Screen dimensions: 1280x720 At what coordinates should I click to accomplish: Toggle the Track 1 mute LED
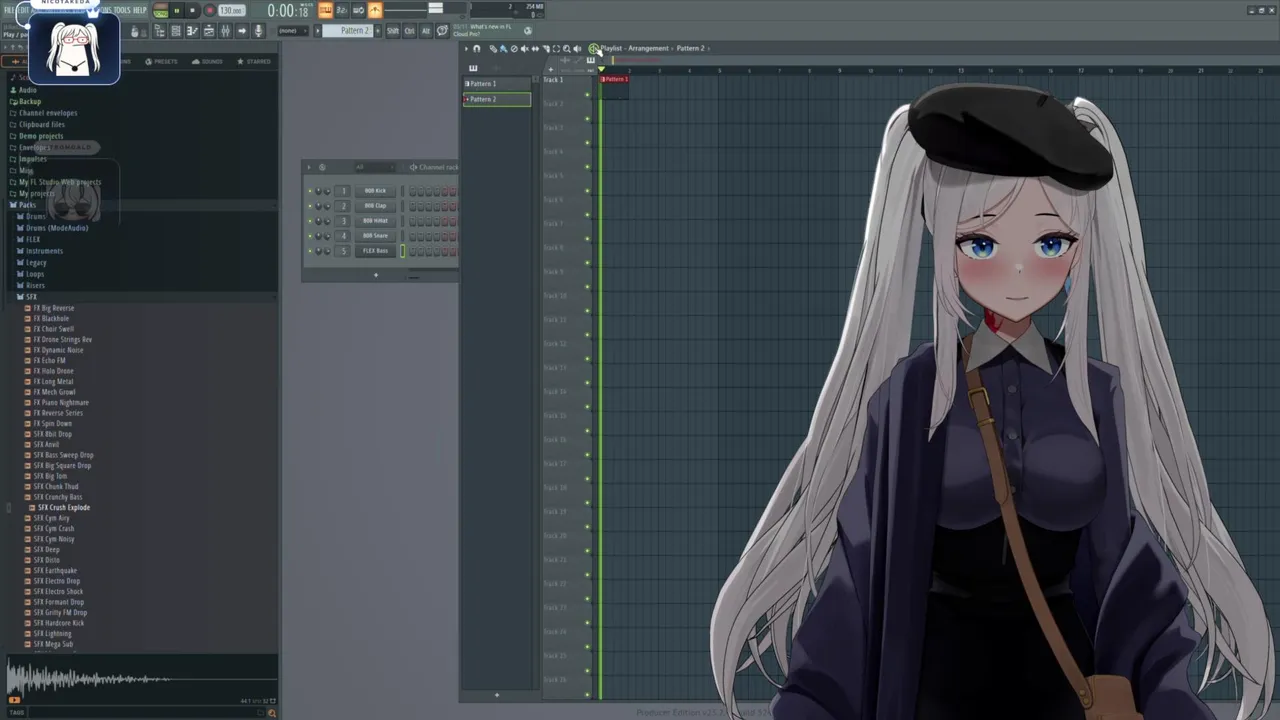point(587,95)
